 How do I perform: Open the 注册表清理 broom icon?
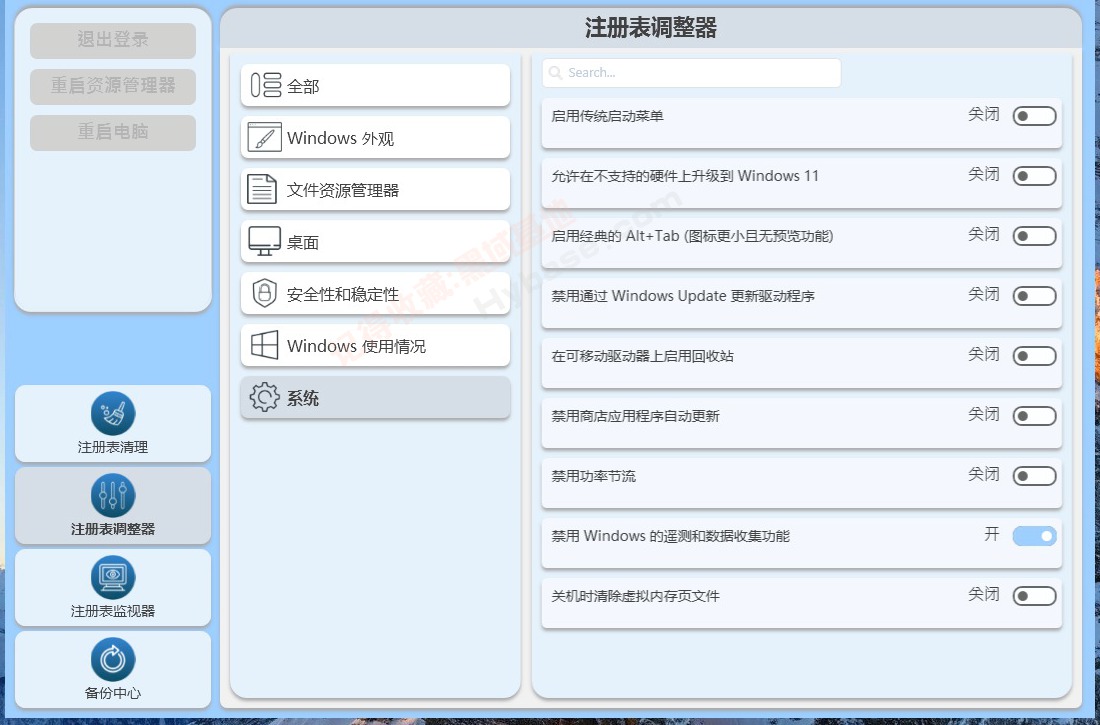(x=112, y=412)
